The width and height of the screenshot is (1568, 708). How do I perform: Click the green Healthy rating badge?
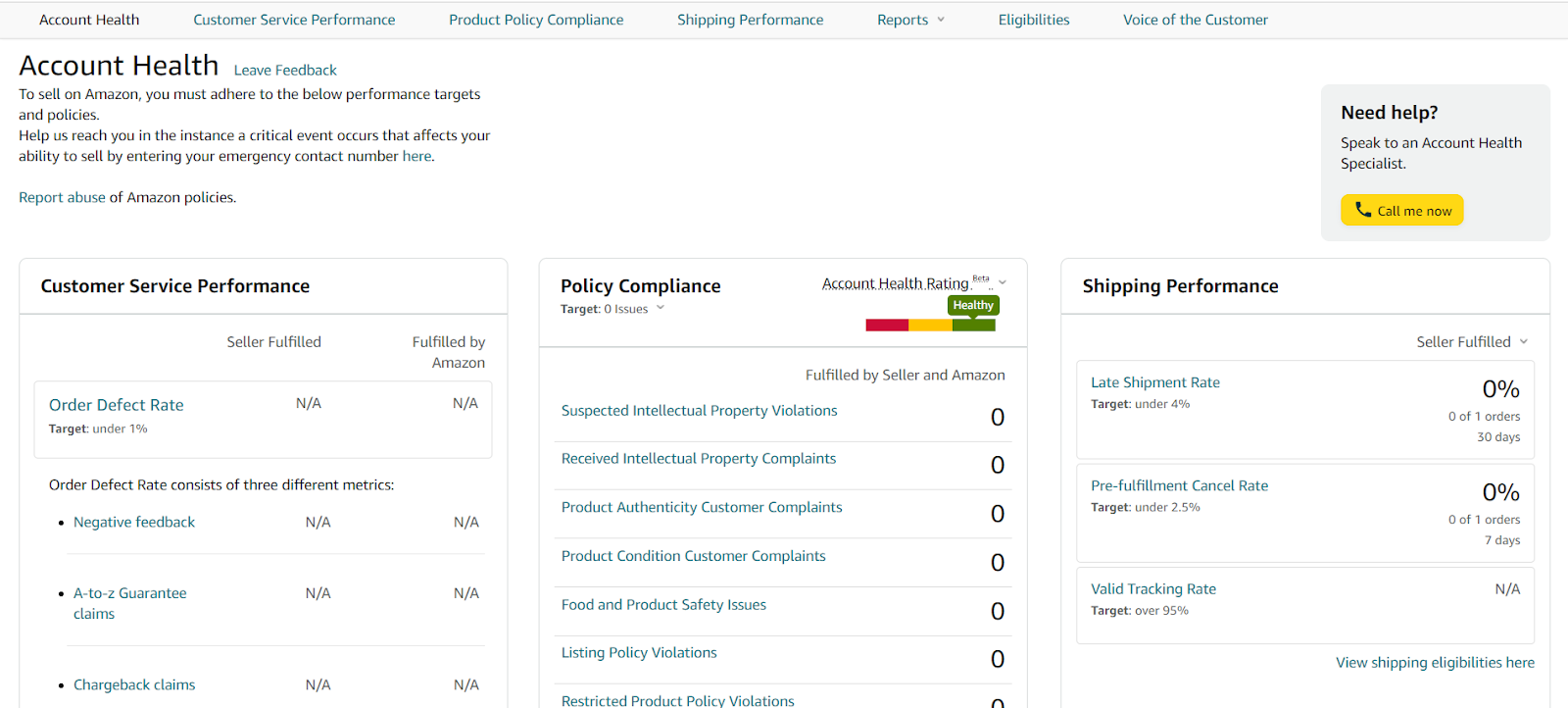[972, 305]
